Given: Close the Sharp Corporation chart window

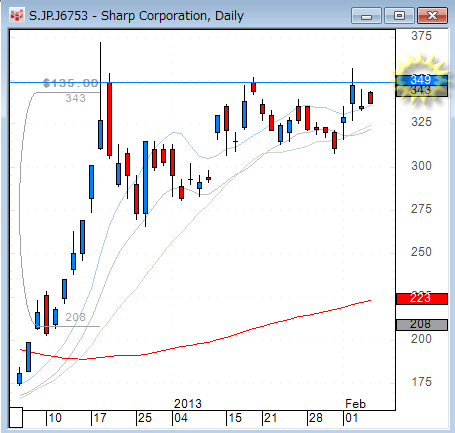Looking at the screenshot, I should 432,16.
